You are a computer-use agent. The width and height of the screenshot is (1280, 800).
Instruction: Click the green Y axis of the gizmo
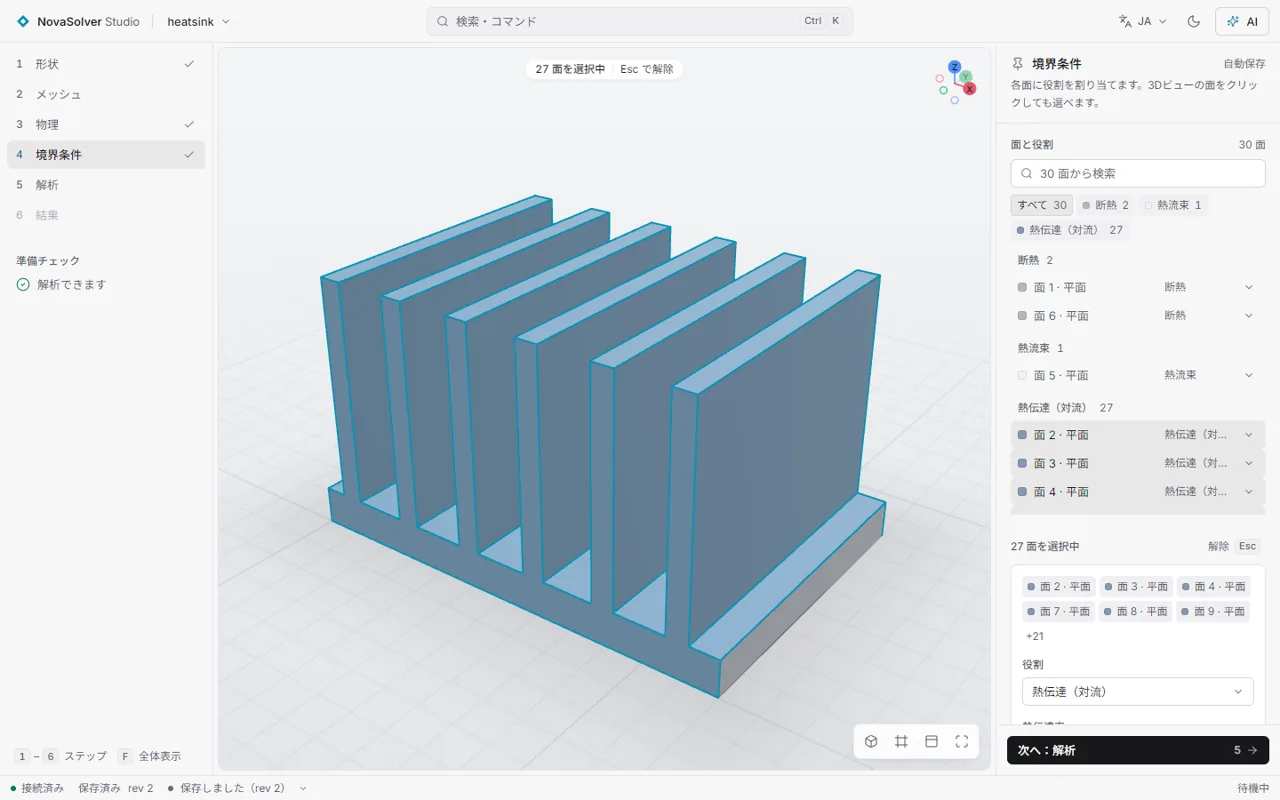coord(966,76)
